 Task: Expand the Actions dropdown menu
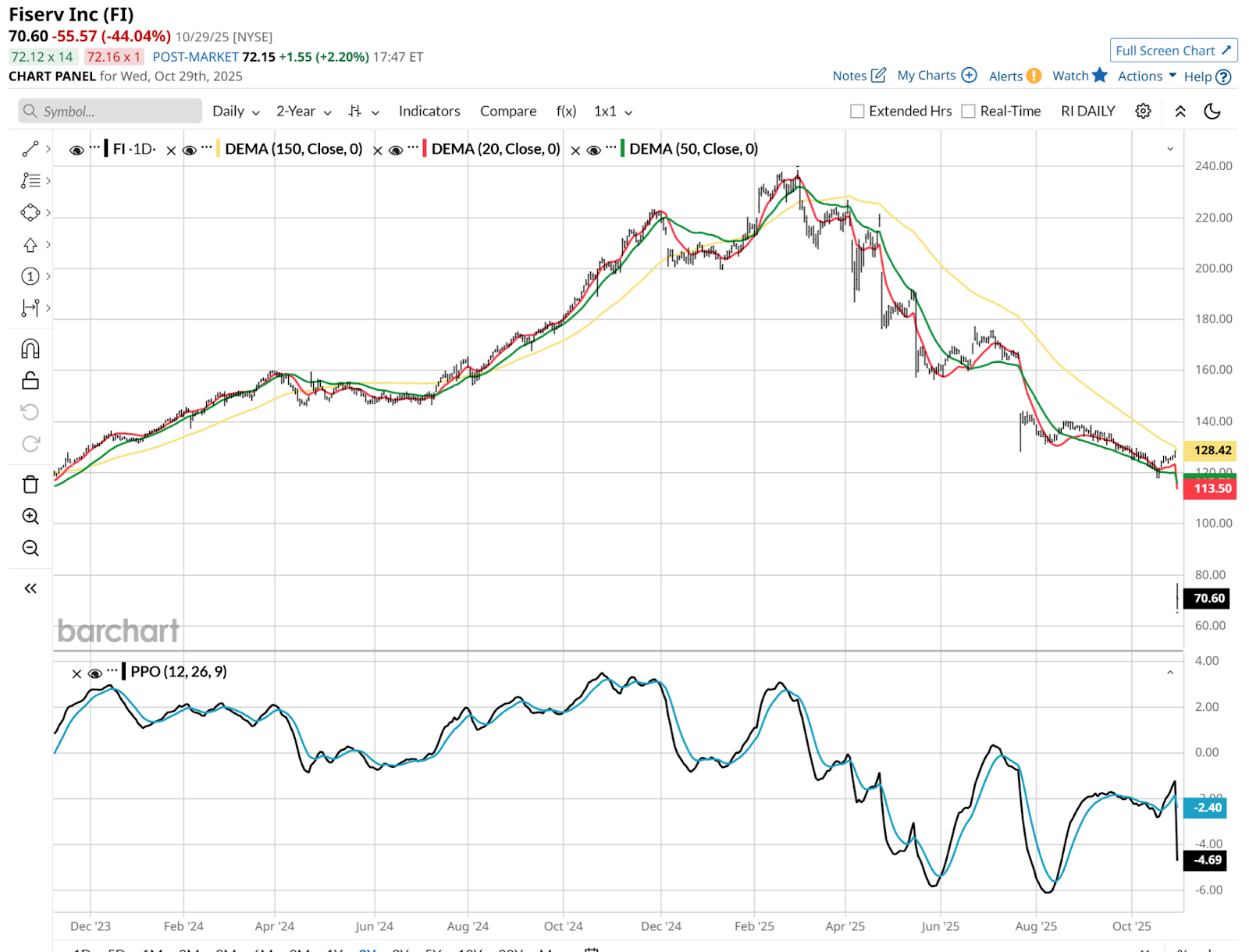click(1146, 76)
